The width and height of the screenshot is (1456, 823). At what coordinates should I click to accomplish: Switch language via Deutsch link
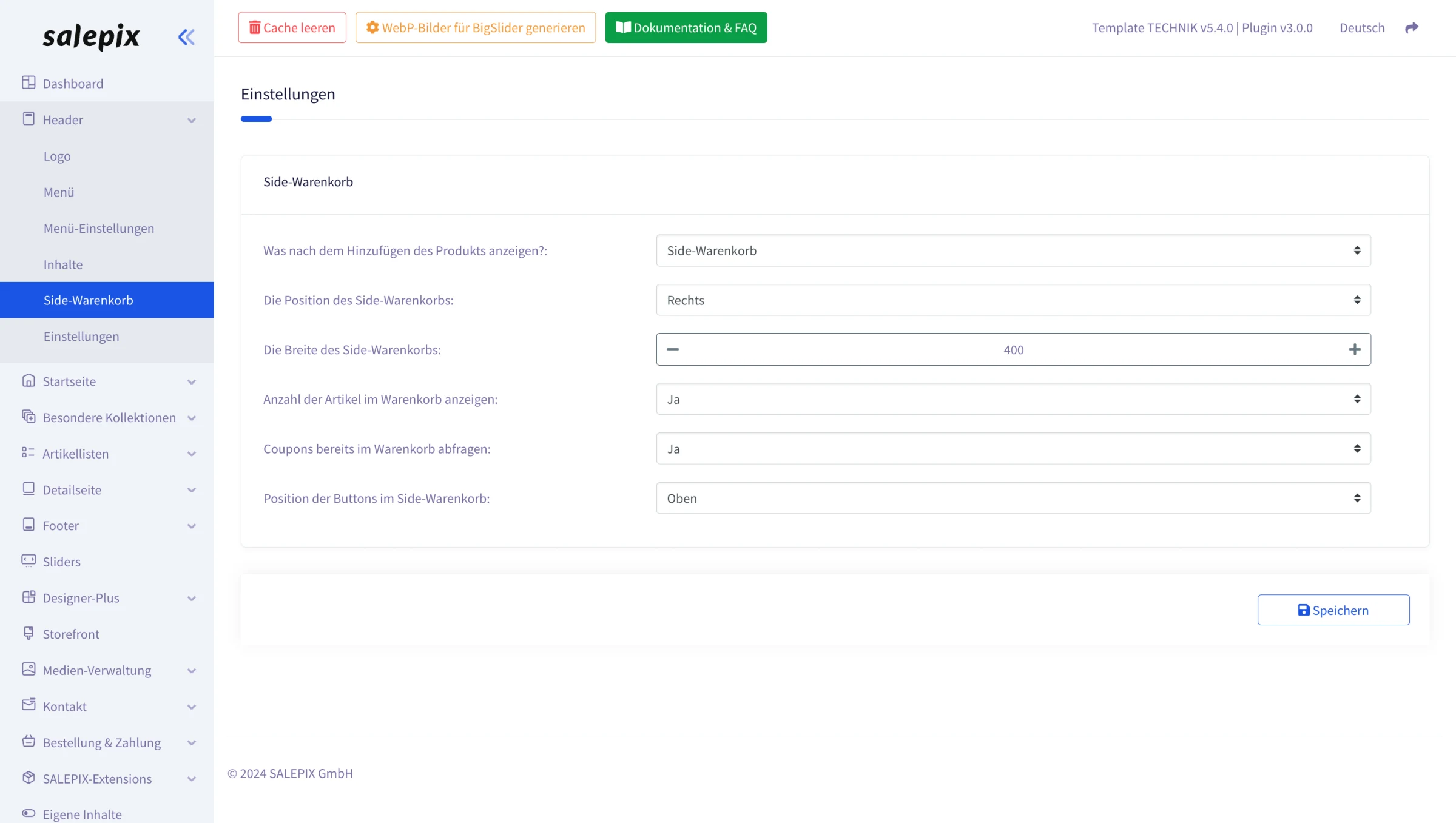(x=1362, y=27)
